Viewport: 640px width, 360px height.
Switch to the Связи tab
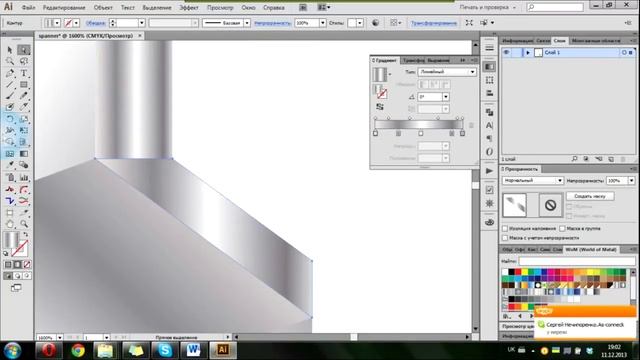(543, 41)
